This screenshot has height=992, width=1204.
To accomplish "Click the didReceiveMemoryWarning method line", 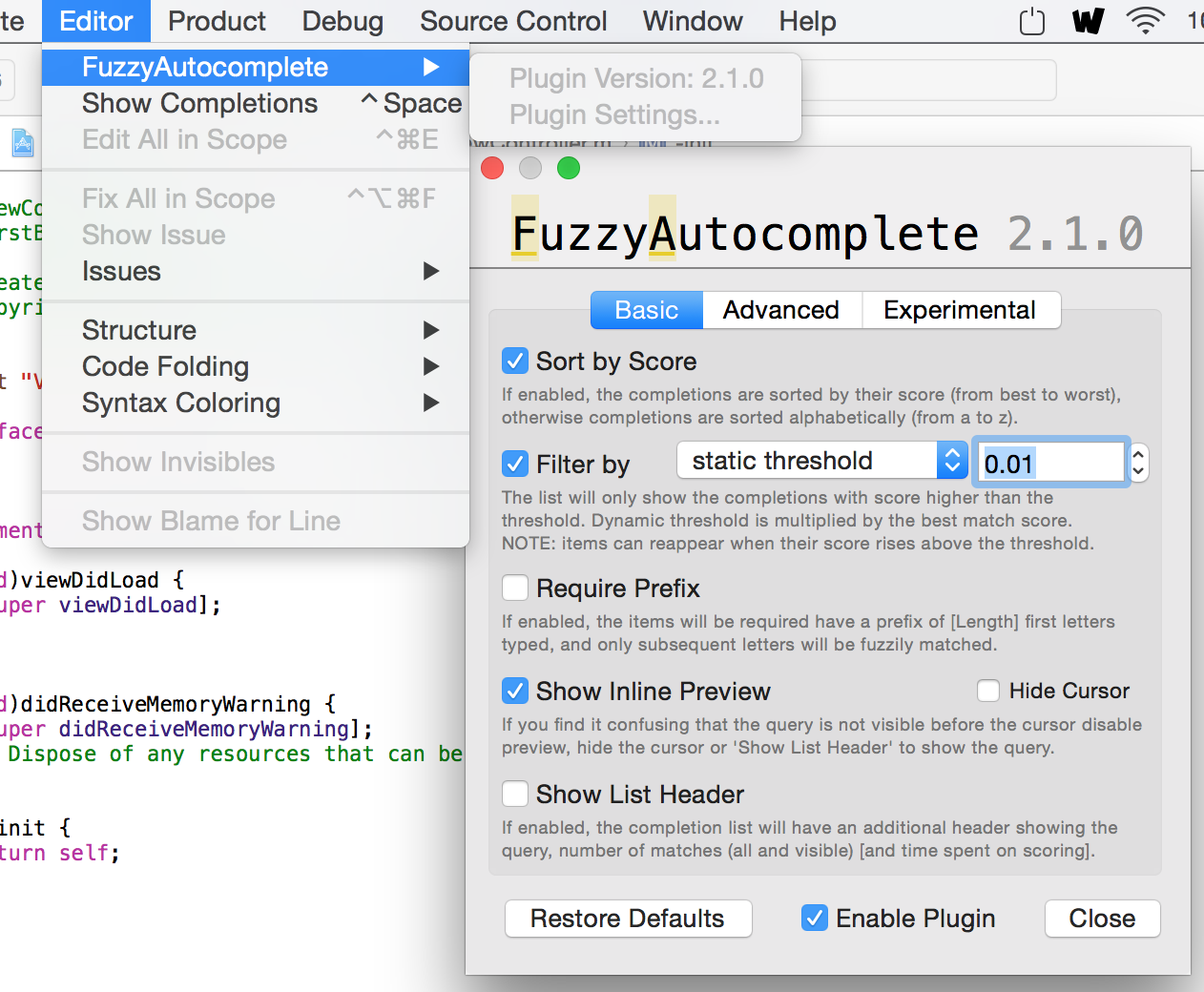I will (168, 704).
